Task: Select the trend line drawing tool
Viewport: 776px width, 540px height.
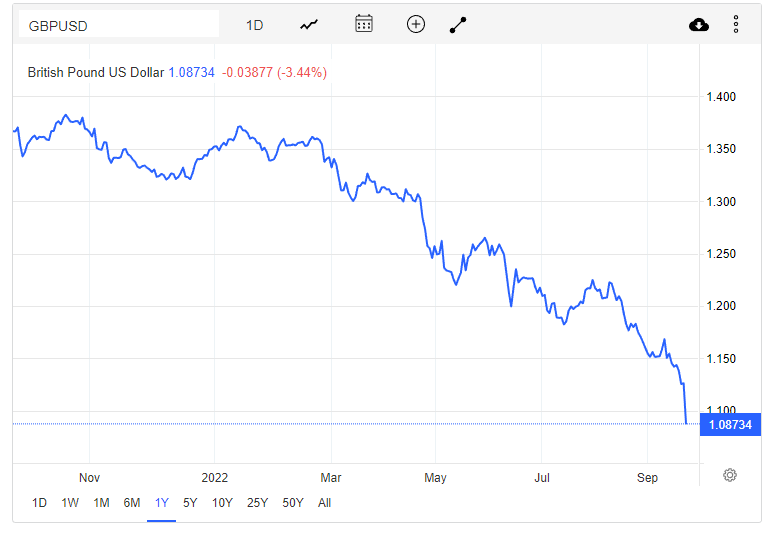Action: [459, 25]
